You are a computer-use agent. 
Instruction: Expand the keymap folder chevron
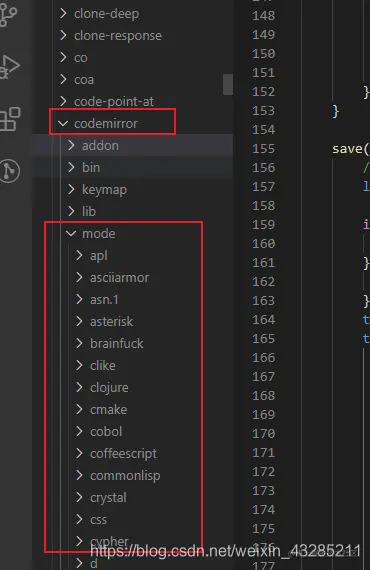71,189
